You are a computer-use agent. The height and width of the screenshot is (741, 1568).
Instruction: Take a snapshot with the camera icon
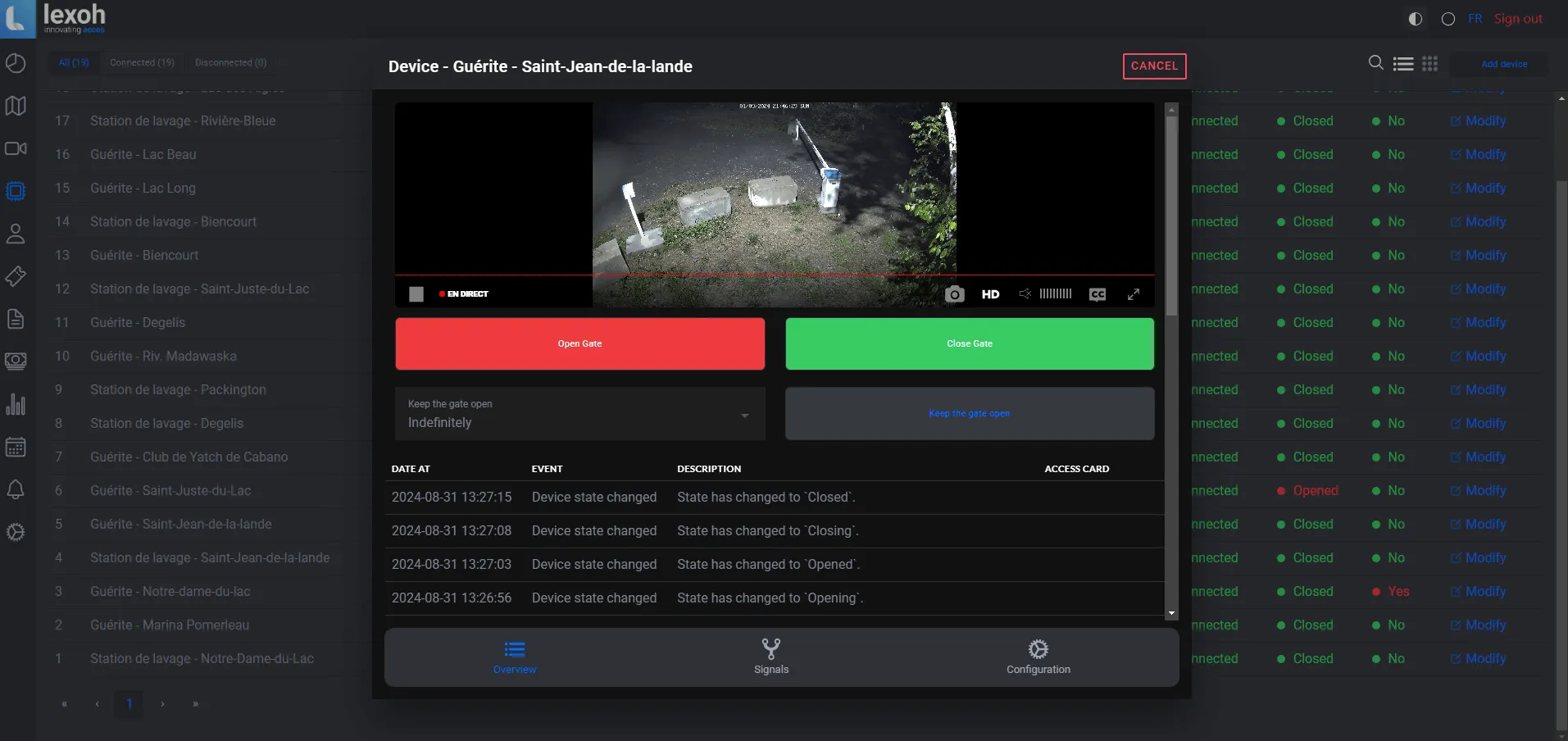954,294
